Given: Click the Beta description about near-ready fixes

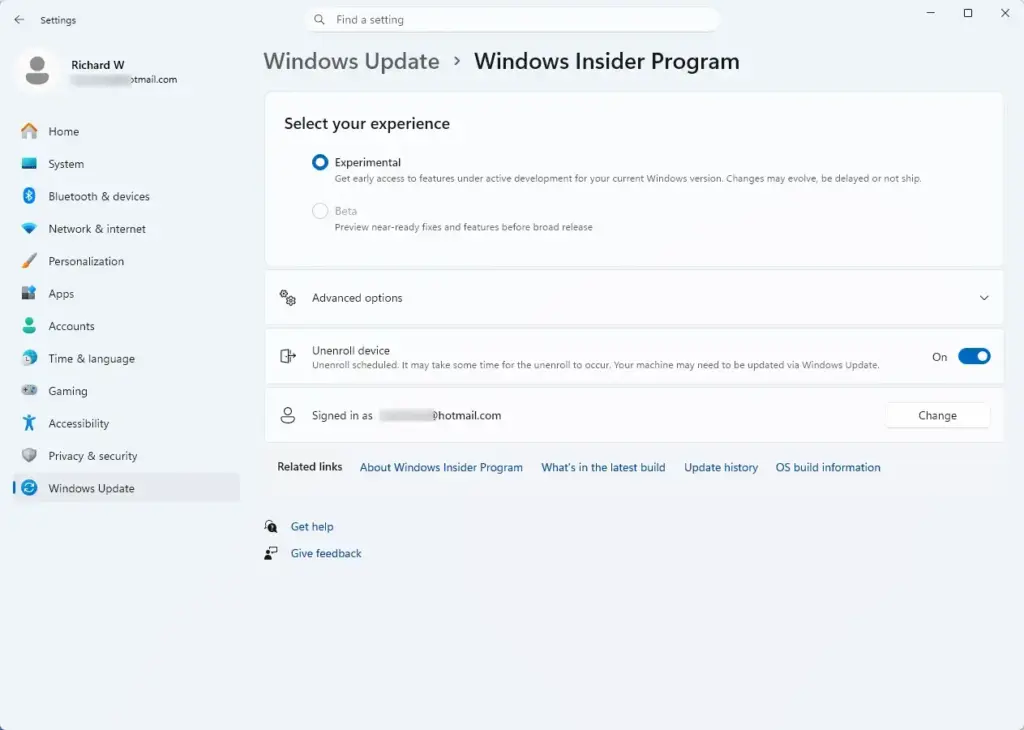Looking at the screenshot, I should coord(464,227).
